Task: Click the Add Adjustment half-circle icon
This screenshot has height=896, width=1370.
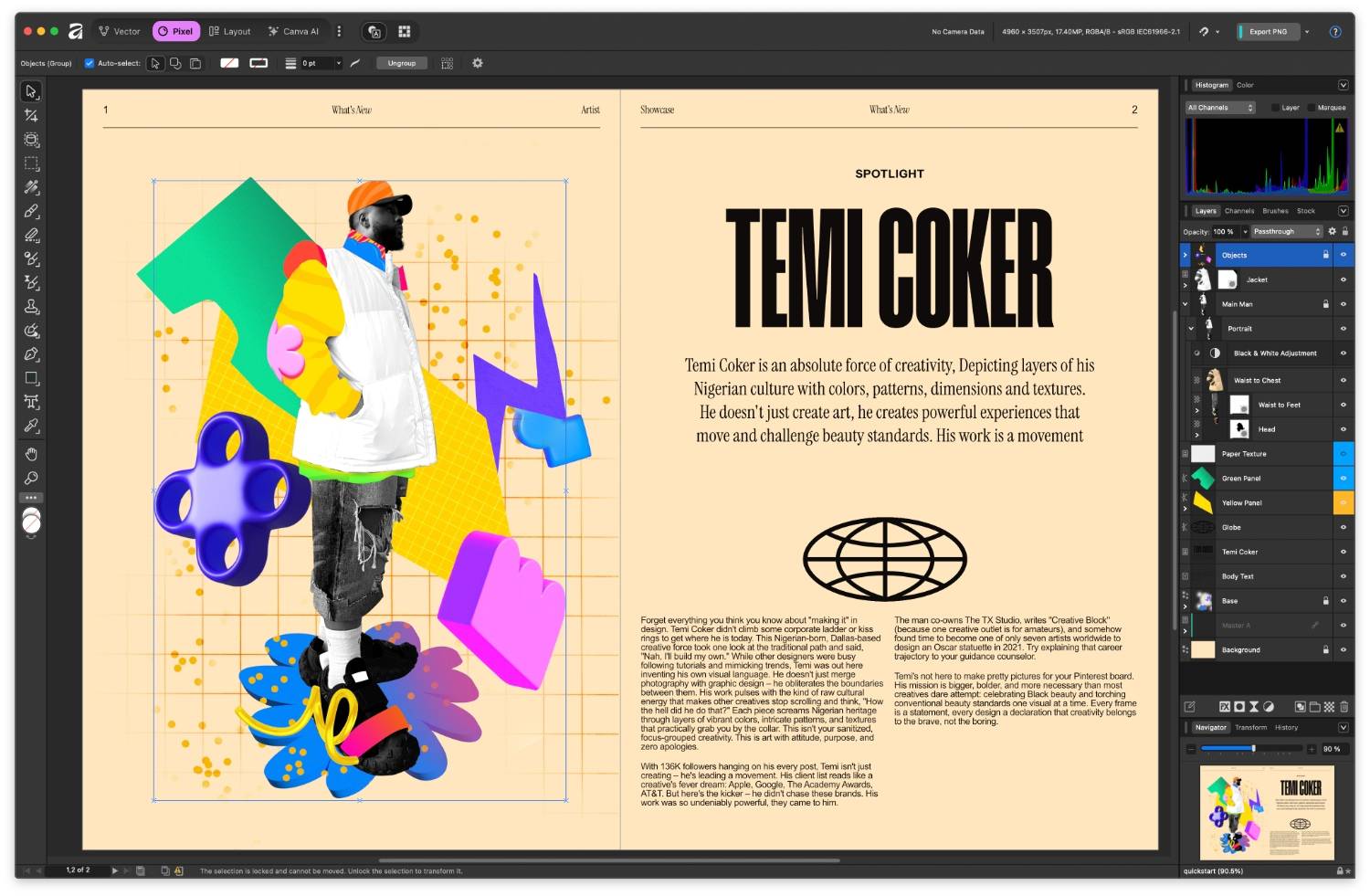Action: (x=1269, y=706)
